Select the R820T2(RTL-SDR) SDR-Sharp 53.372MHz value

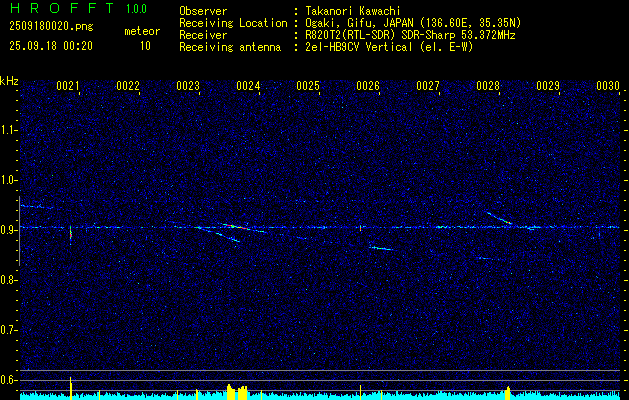click(410, 35)
